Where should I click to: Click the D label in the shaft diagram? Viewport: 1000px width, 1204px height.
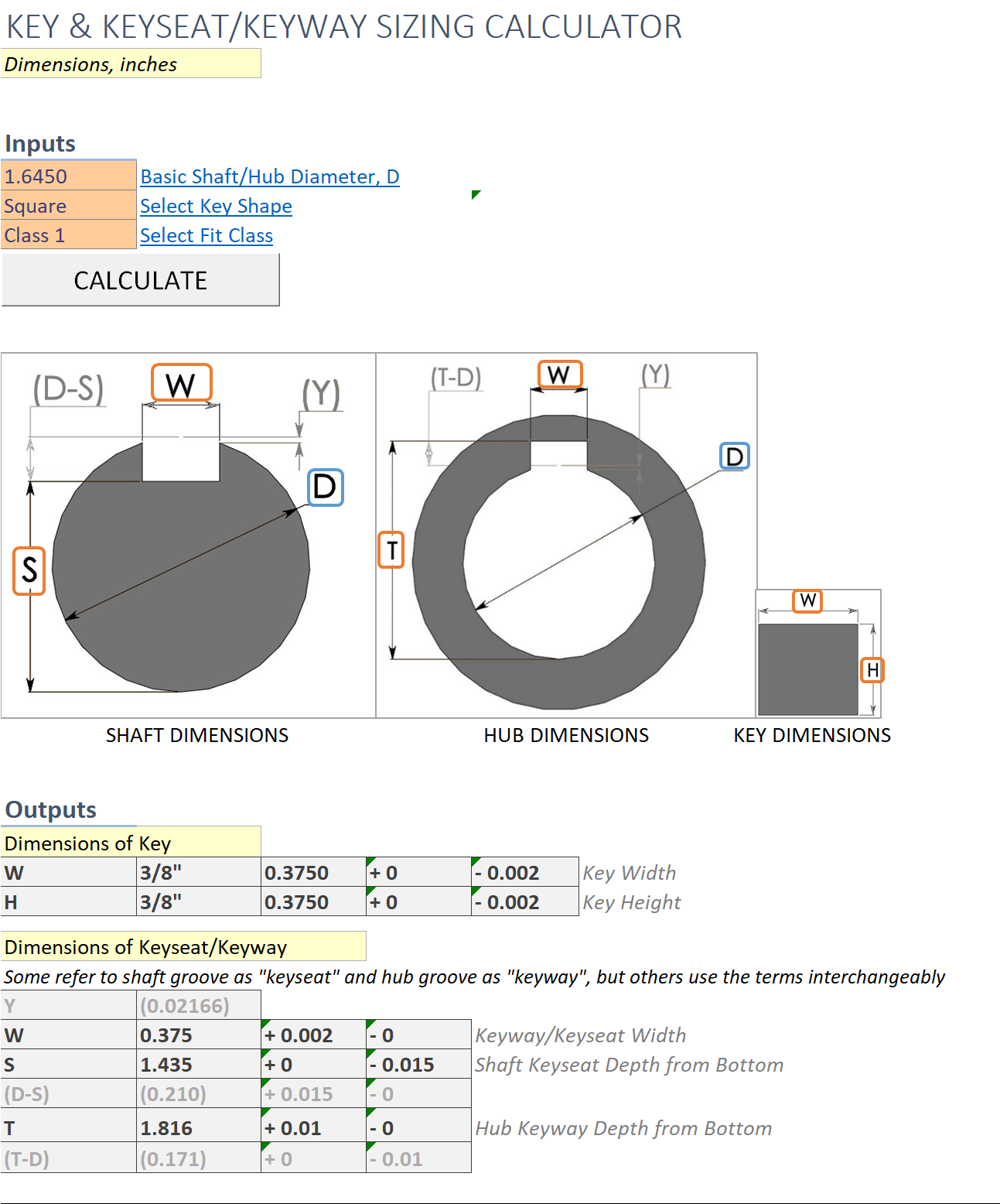click(326, 487)
